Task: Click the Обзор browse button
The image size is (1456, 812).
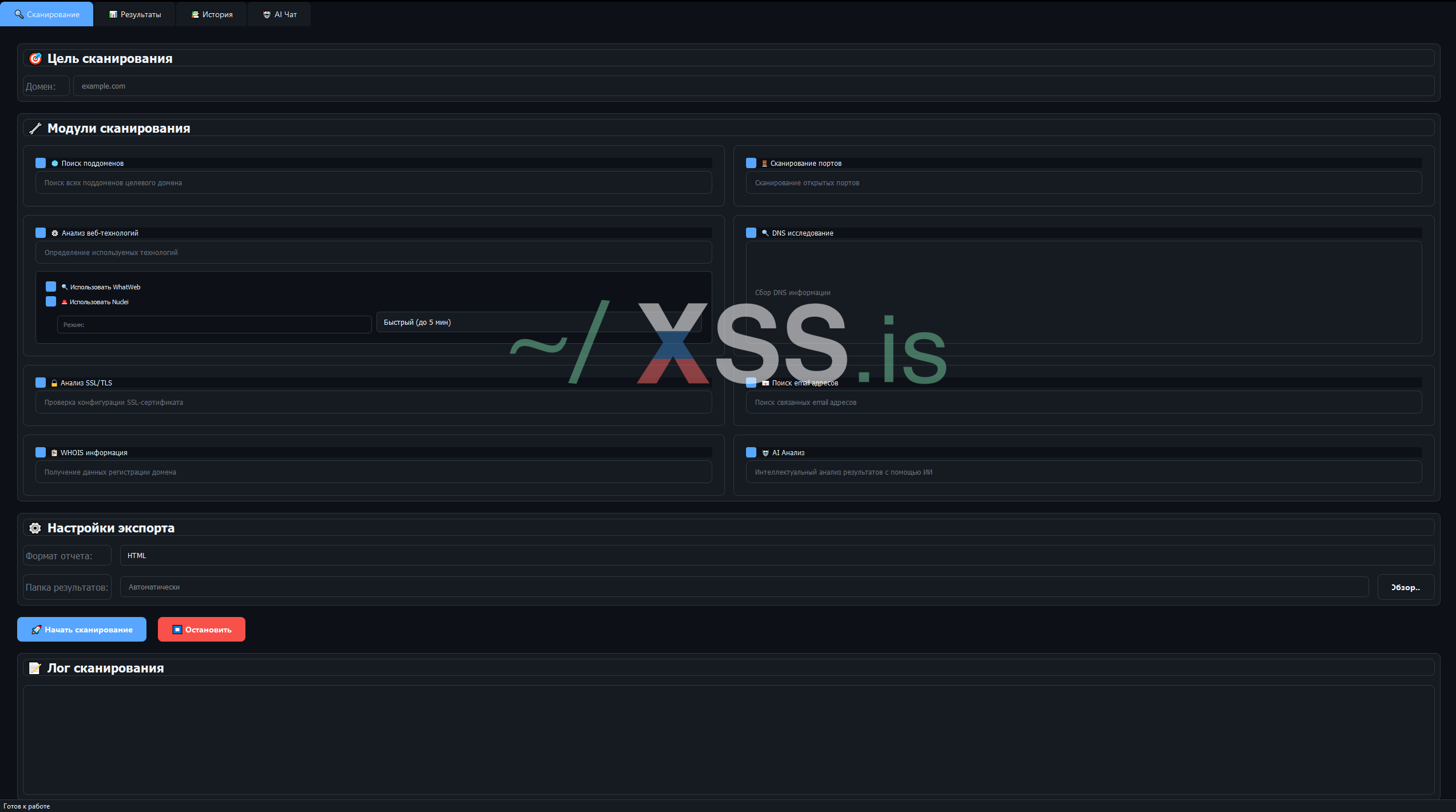Action: coord(1405,587)
